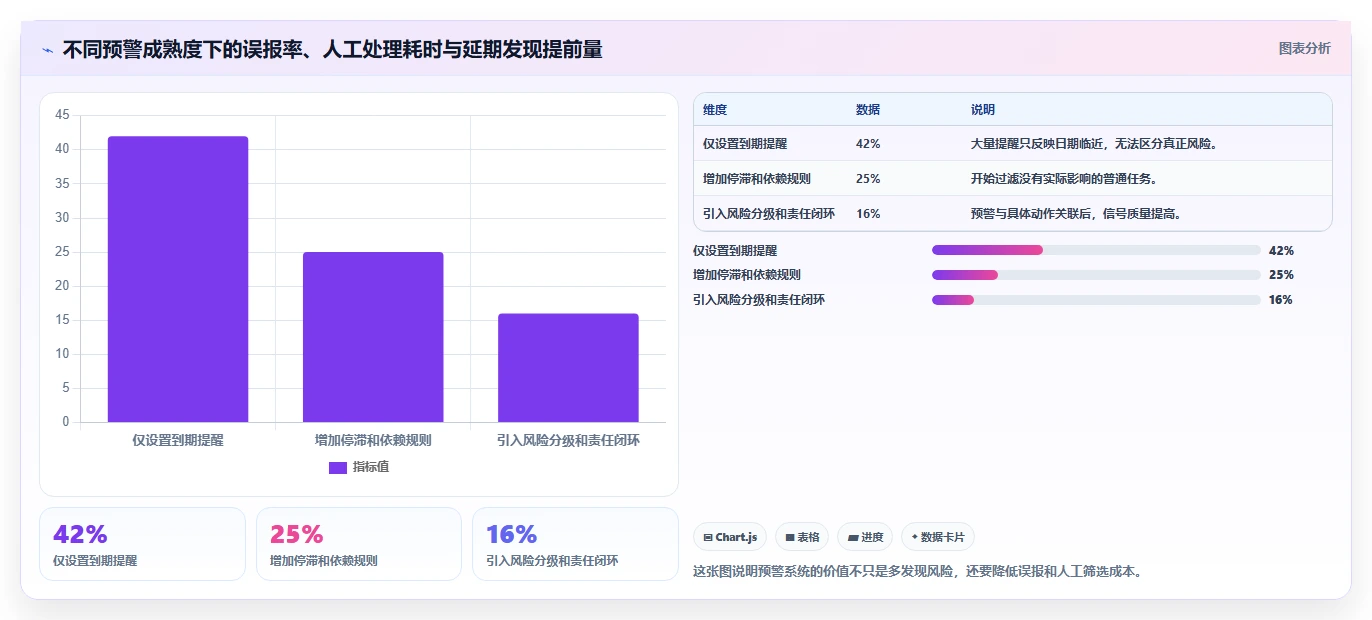Screen dimensions: 1372x620
Task: Click the 增加停滞和依赖规则 label in the progress list
Action: pos(747,275)
